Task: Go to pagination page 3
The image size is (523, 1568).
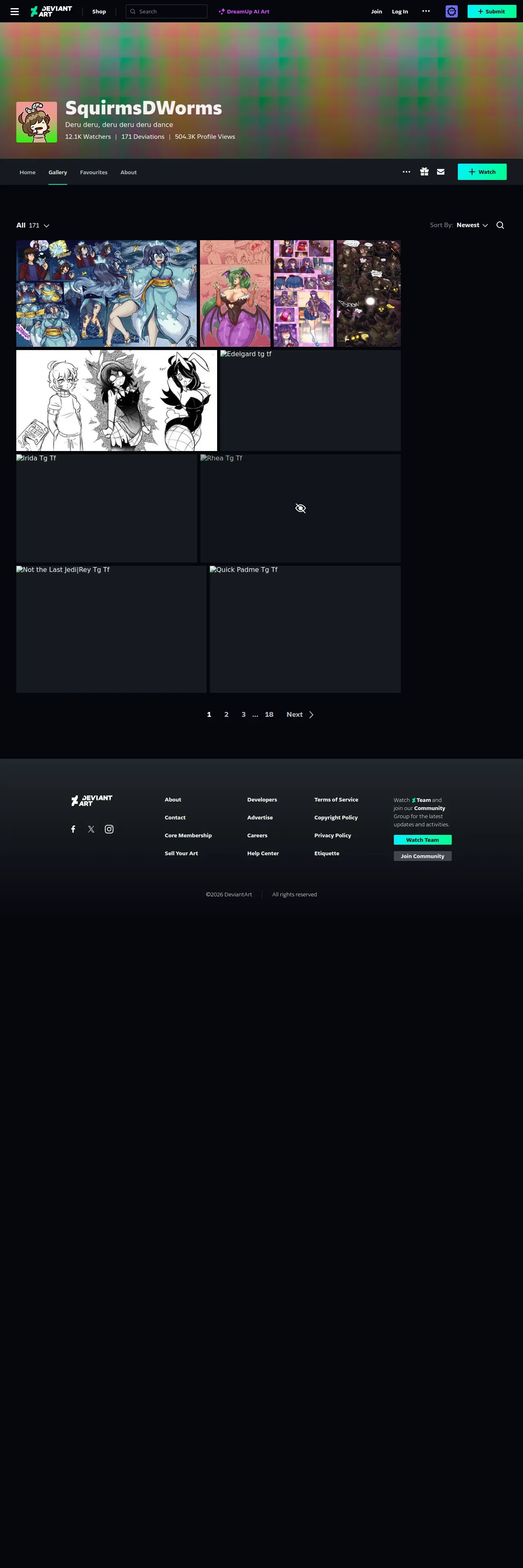Action: [244, 715]
